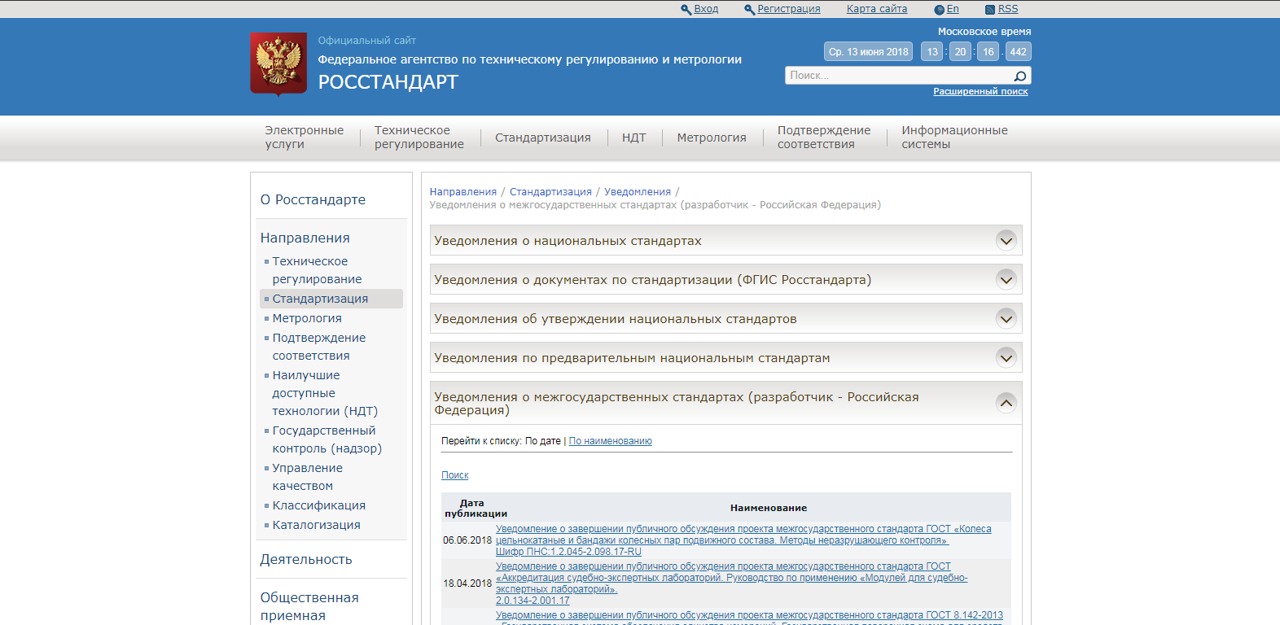Image resolution: width=1280 pixels, height=625 pixels.
Task: Click the Ср. 13 июня 2018 date badge
Action: point(869,52)
